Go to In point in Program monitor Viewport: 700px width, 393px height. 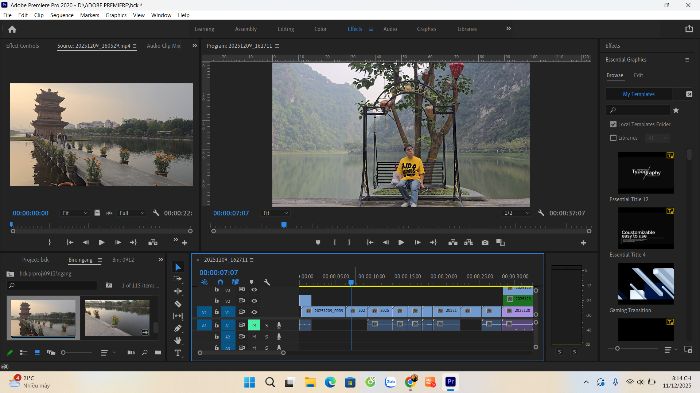pos(370,242)
